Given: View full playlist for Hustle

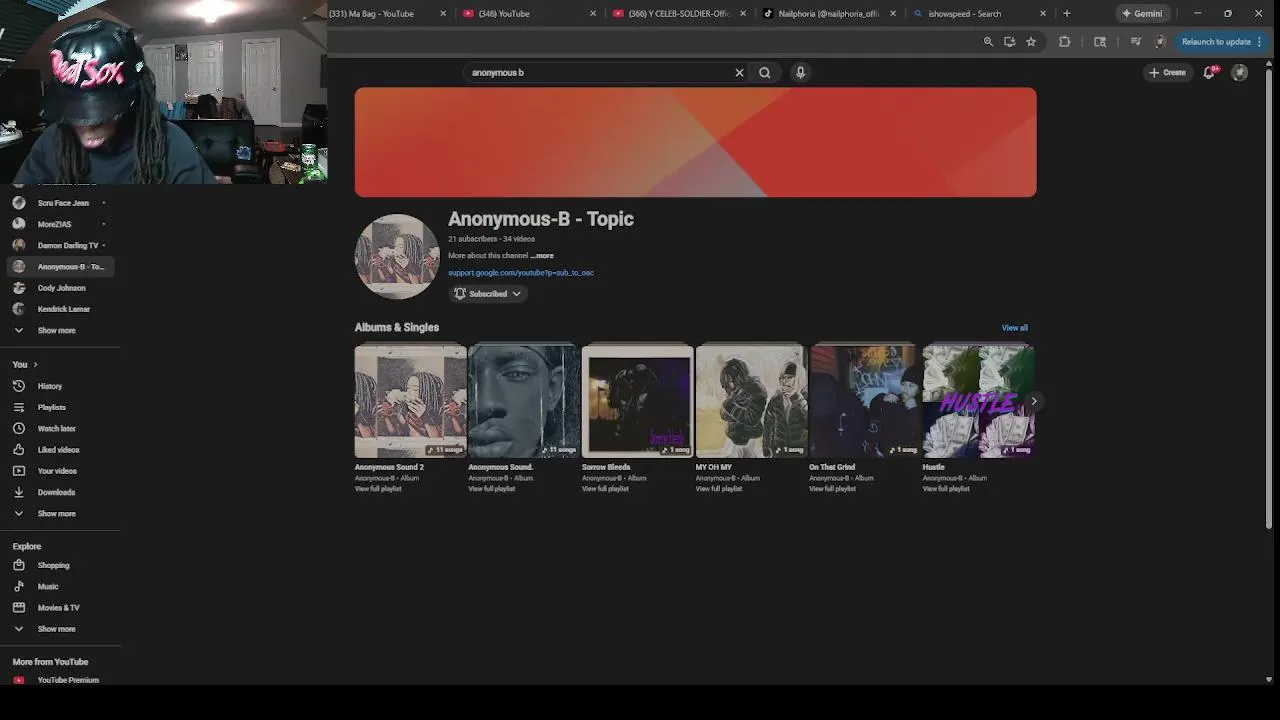Looking at the screenshot, I should [946, 489].
